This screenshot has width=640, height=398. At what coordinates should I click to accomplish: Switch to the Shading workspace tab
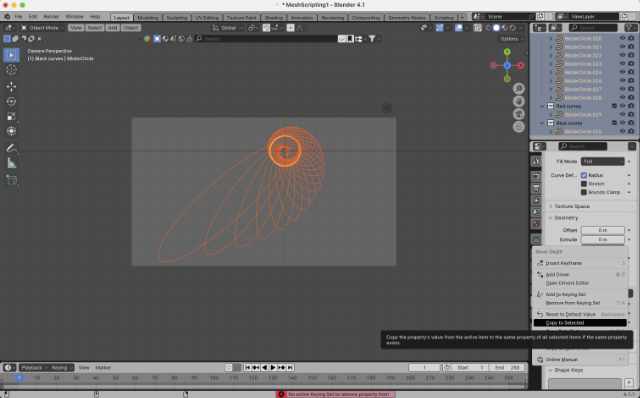(x=274, y=18)
